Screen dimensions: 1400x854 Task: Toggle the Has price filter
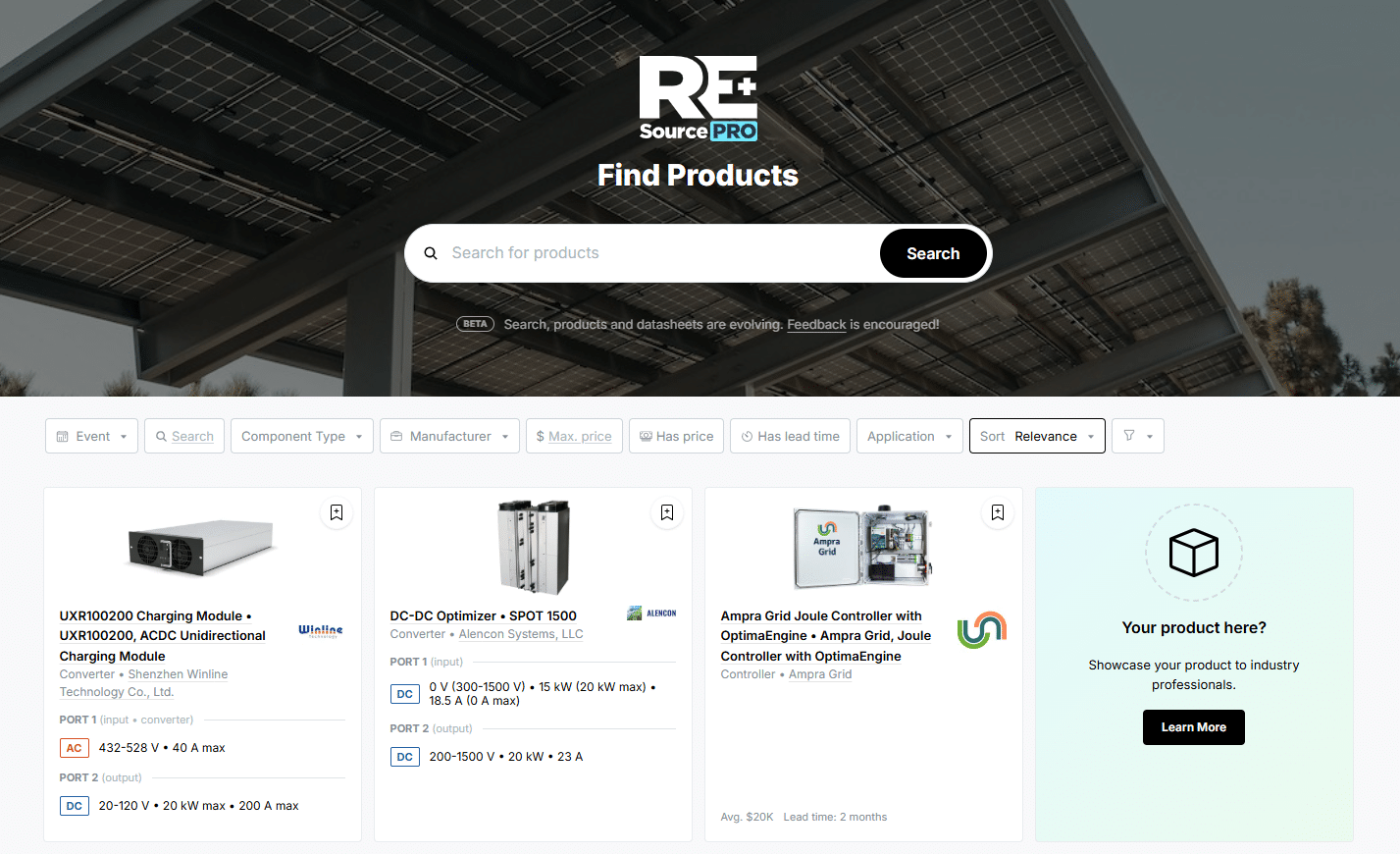(x=676, y=436)
